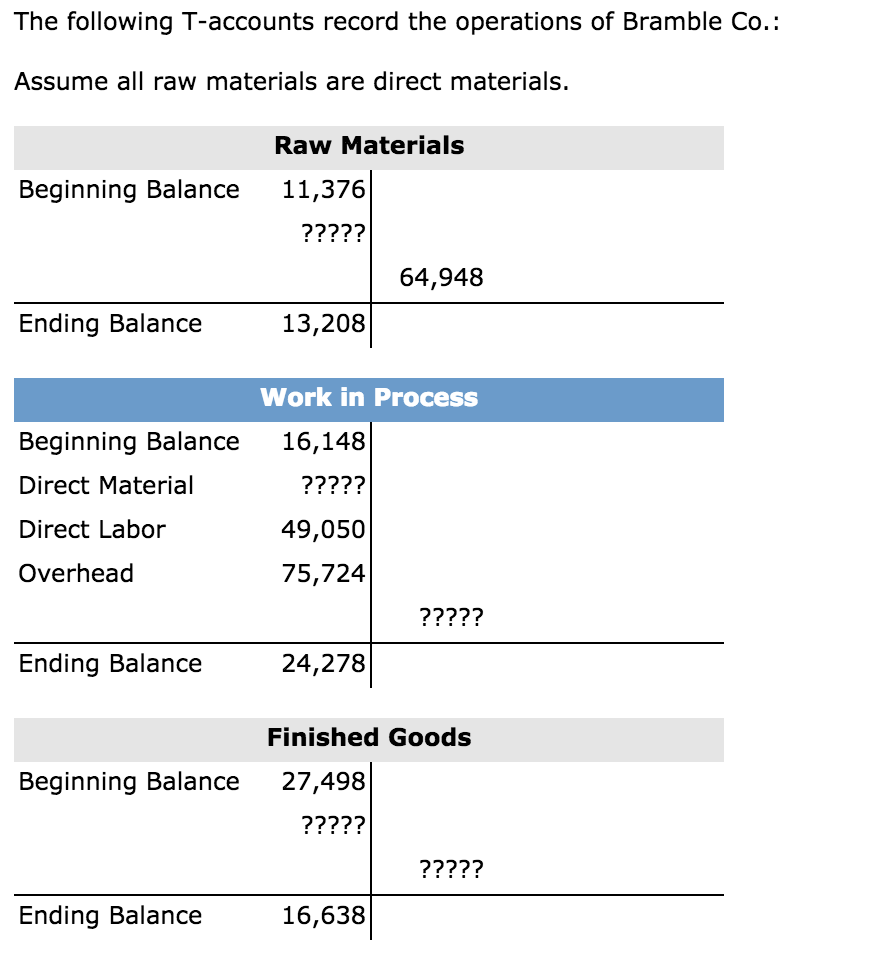
Task: Click the unknown Raw Materials debit ?????
Action: click(334, 234)
